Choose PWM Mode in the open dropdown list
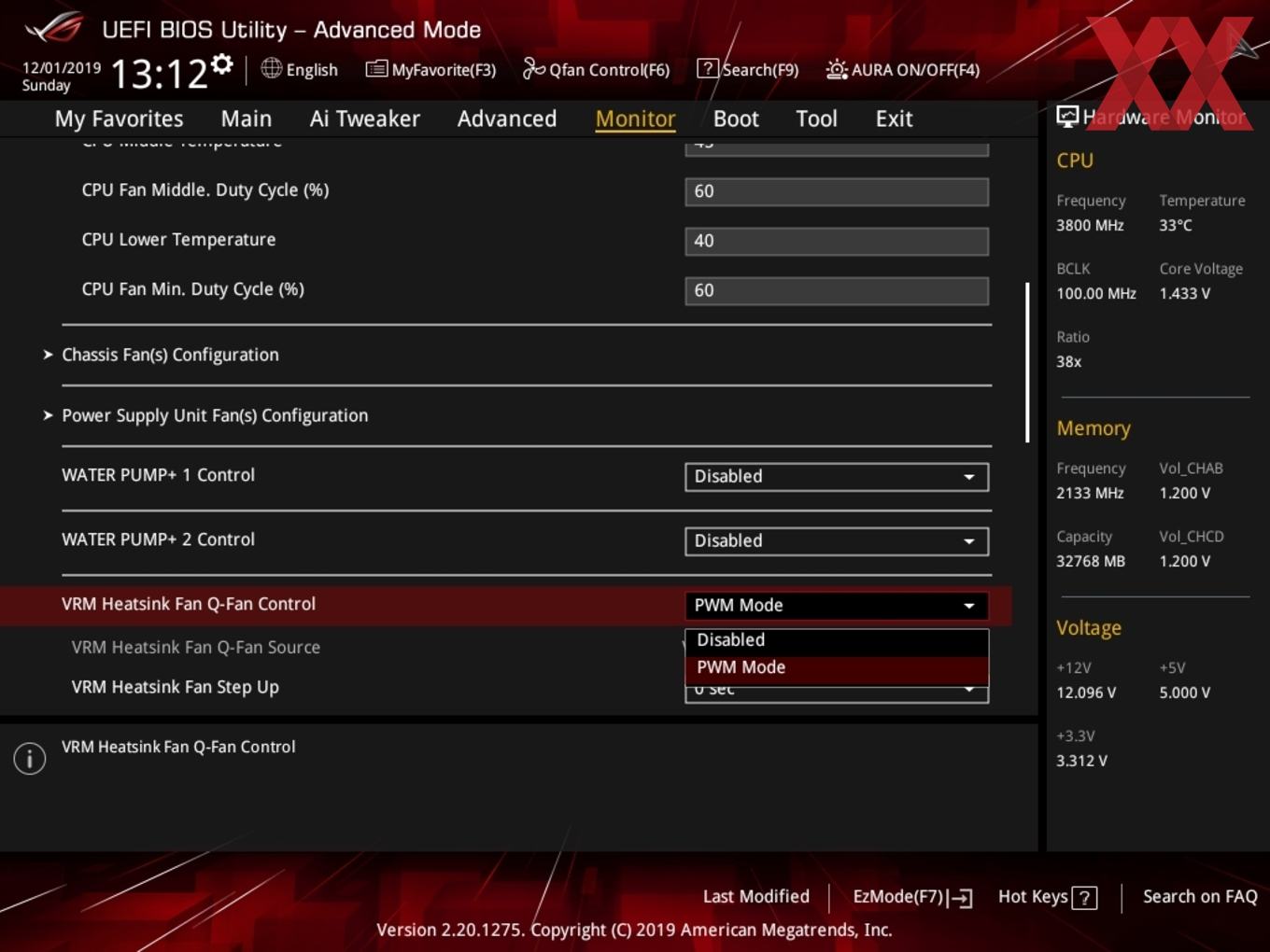Screen dimensions: 1270x952 coord(837,668)
